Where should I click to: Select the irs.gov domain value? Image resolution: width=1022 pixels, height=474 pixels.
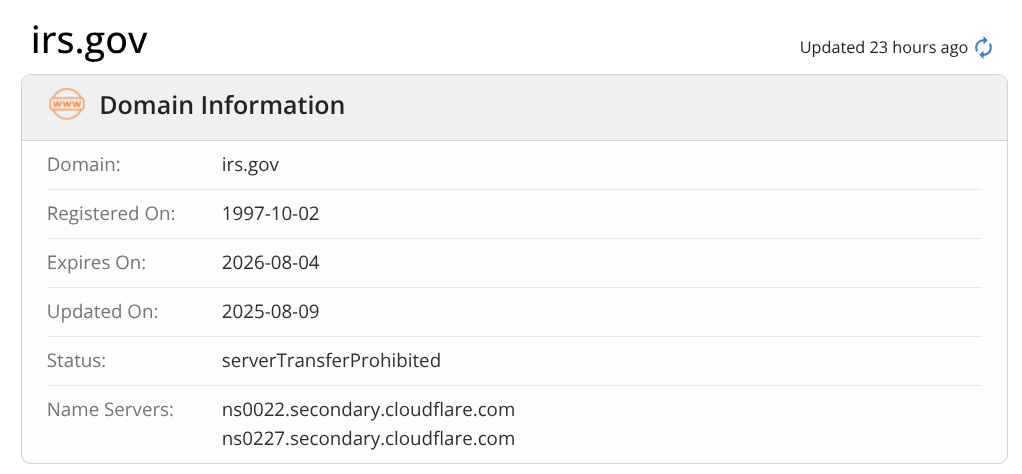(x=250, y=164)
